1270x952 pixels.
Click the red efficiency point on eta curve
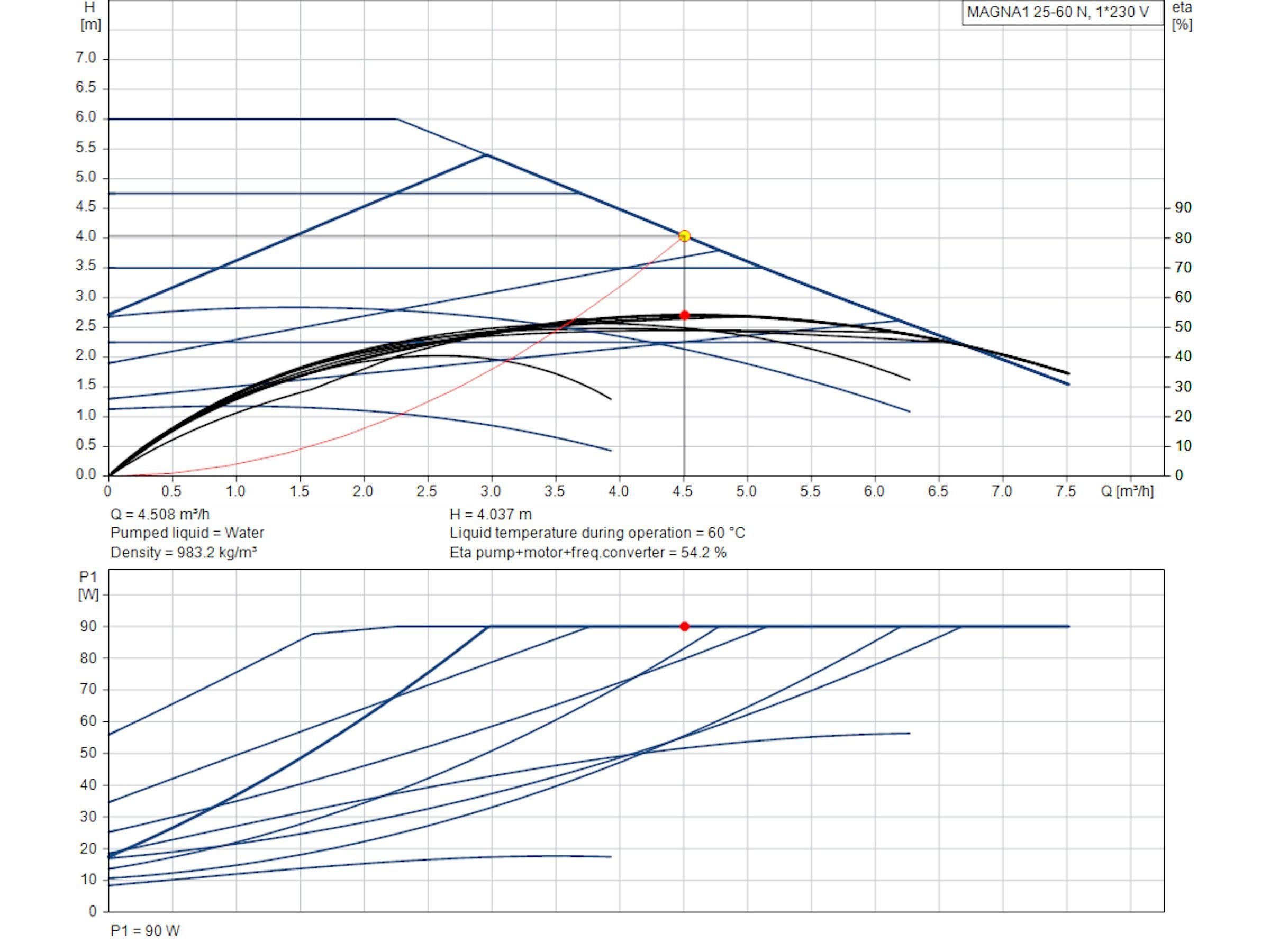[684, 315]
